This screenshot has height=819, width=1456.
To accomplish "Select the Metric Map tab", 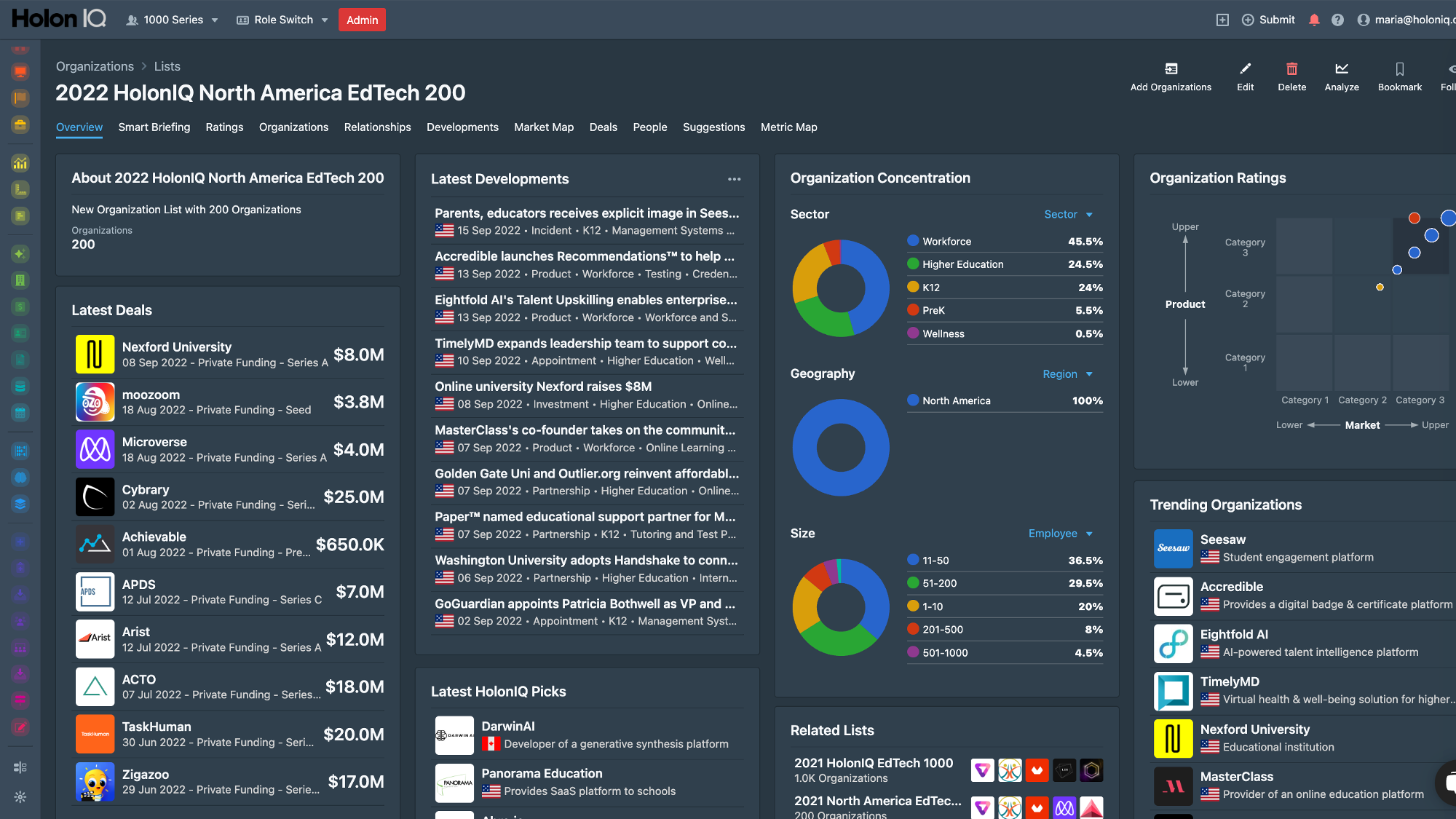I will click(x=788, y=127).
